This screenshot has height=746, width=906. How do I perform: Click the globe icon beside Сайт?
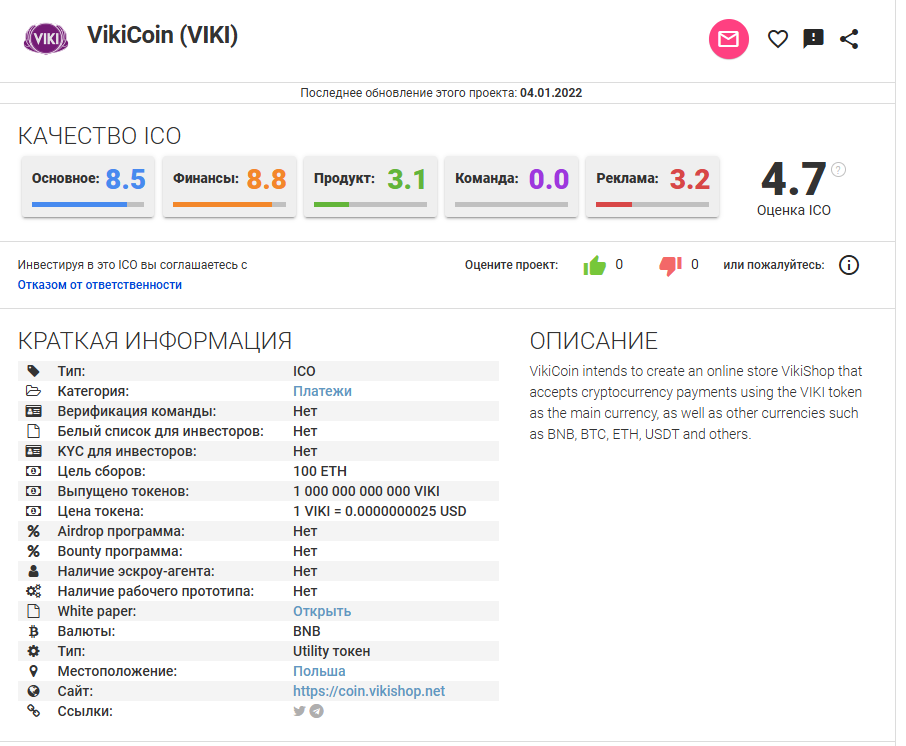(34, 691)
